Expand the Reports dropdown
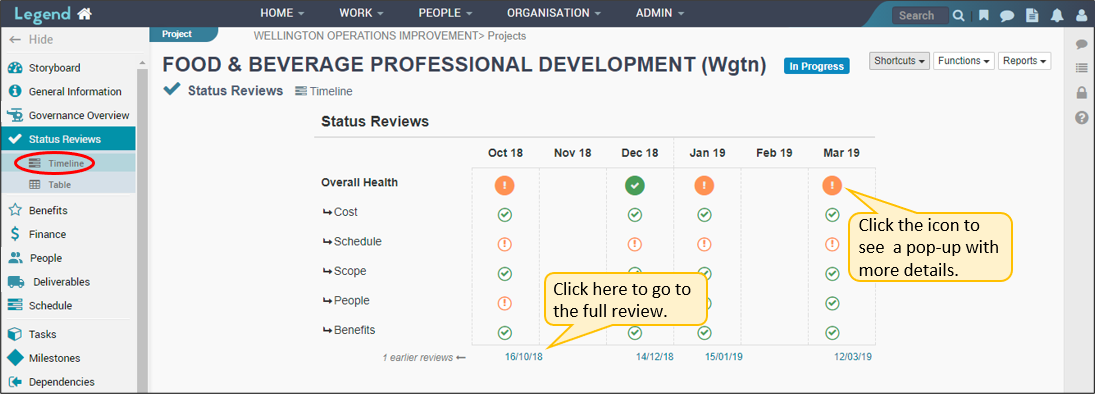Image resolution: width=1095 pixels, height=394 pixels. click(1024, 61)
